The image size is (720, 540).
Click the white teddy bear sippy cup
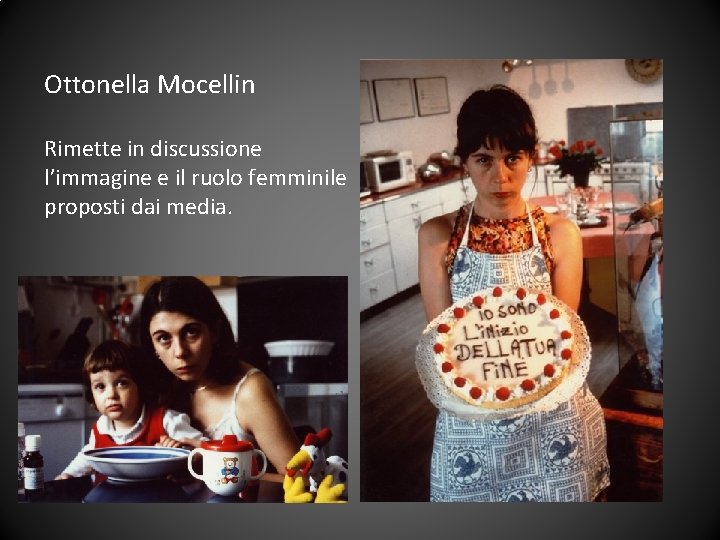click(227, 465)
